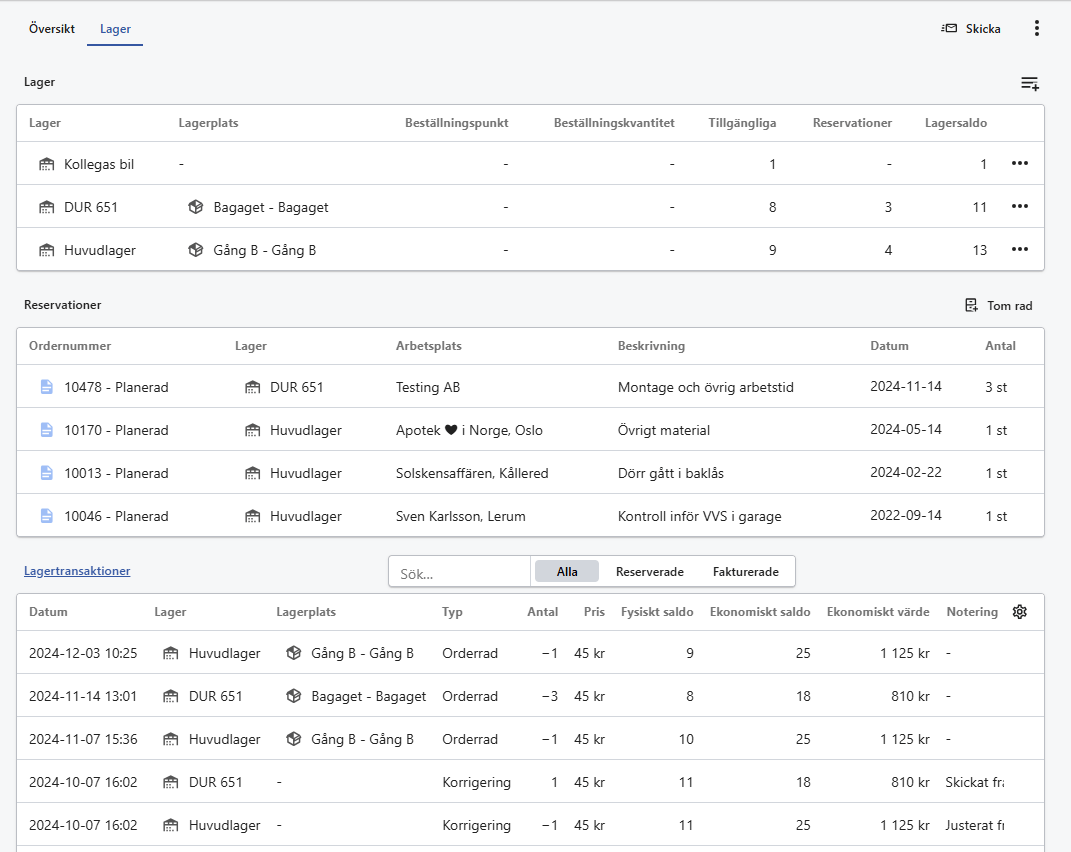Select the Alla filter option
Viewport: 1071px width, 852px height.
click(567, 572)
